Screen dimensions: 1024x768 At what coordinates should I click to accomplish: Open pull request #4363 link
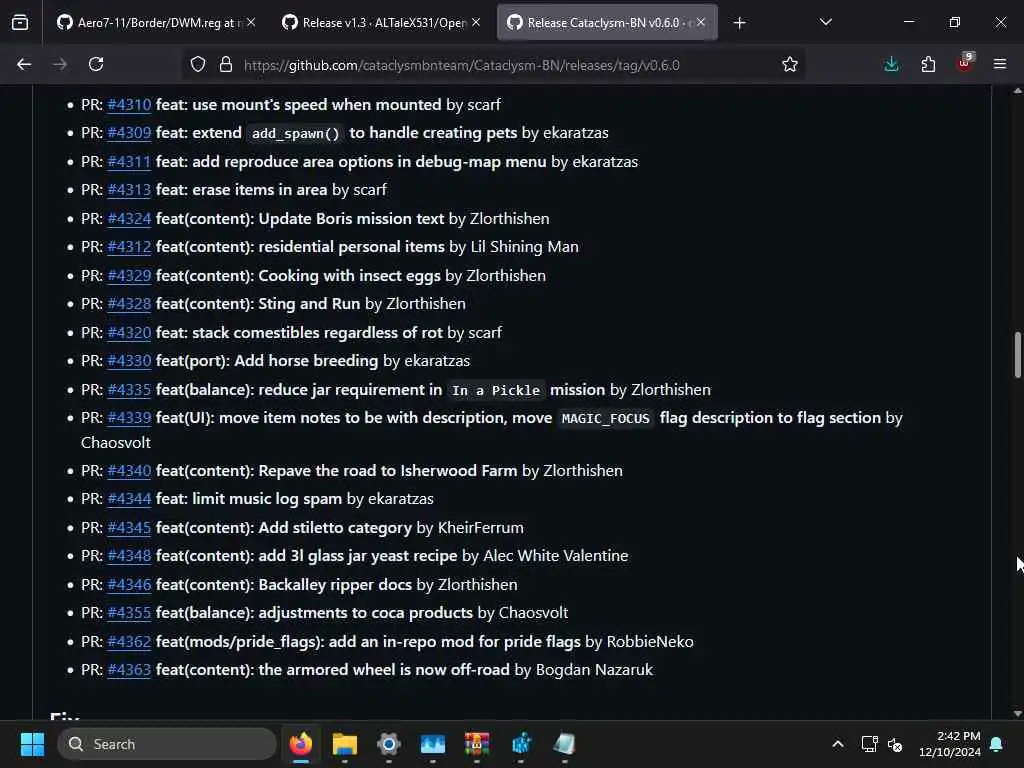pos(129,670)
